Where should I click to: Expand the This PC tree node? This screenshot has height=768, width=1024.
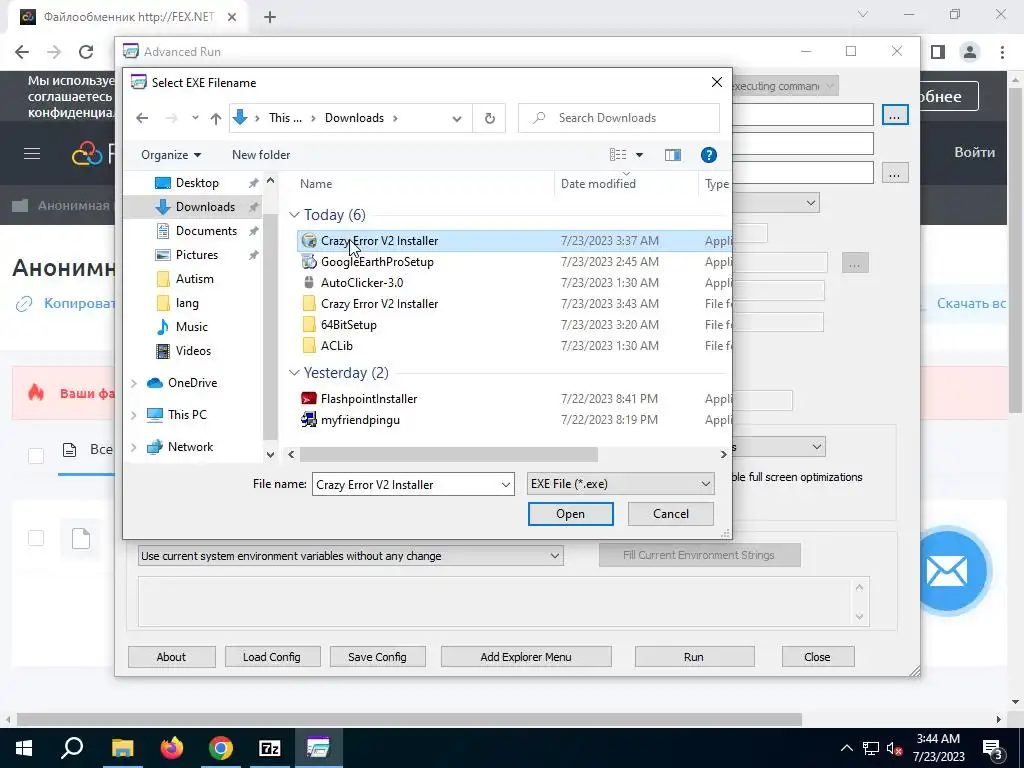tap(134, 415)
